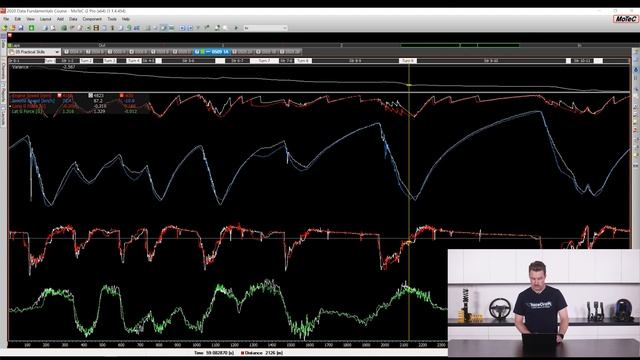
Task: Select the Str 8-9 straight section
Action: tap(355, 61)
